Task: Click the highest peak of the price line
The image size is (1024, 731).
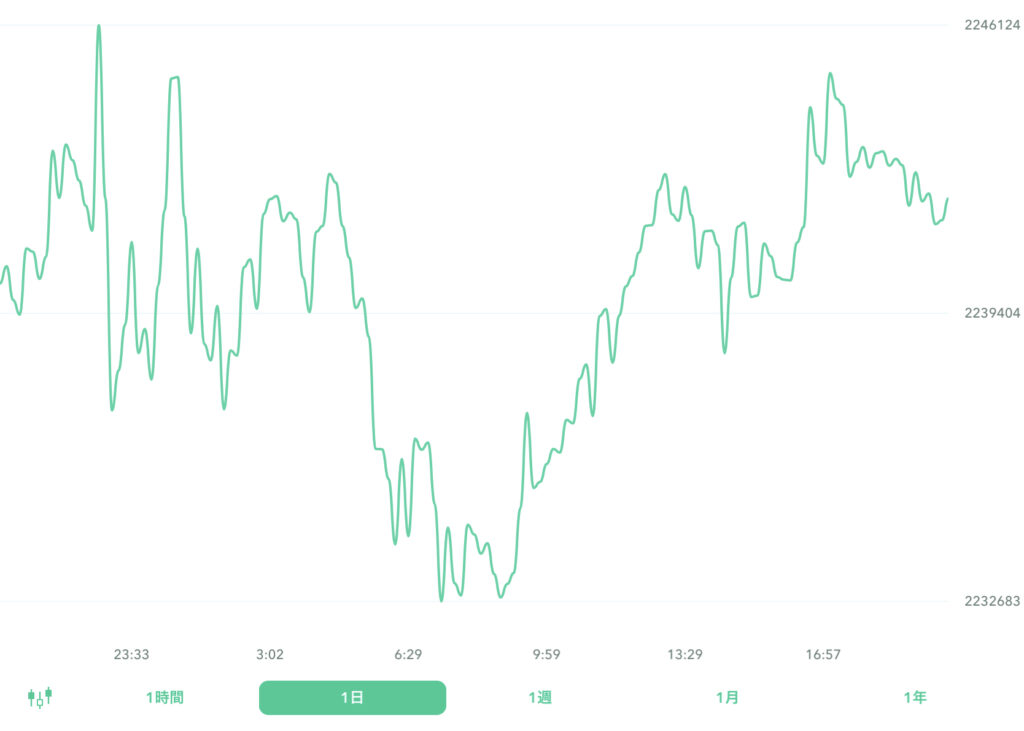Action: [x=99, y=26]
